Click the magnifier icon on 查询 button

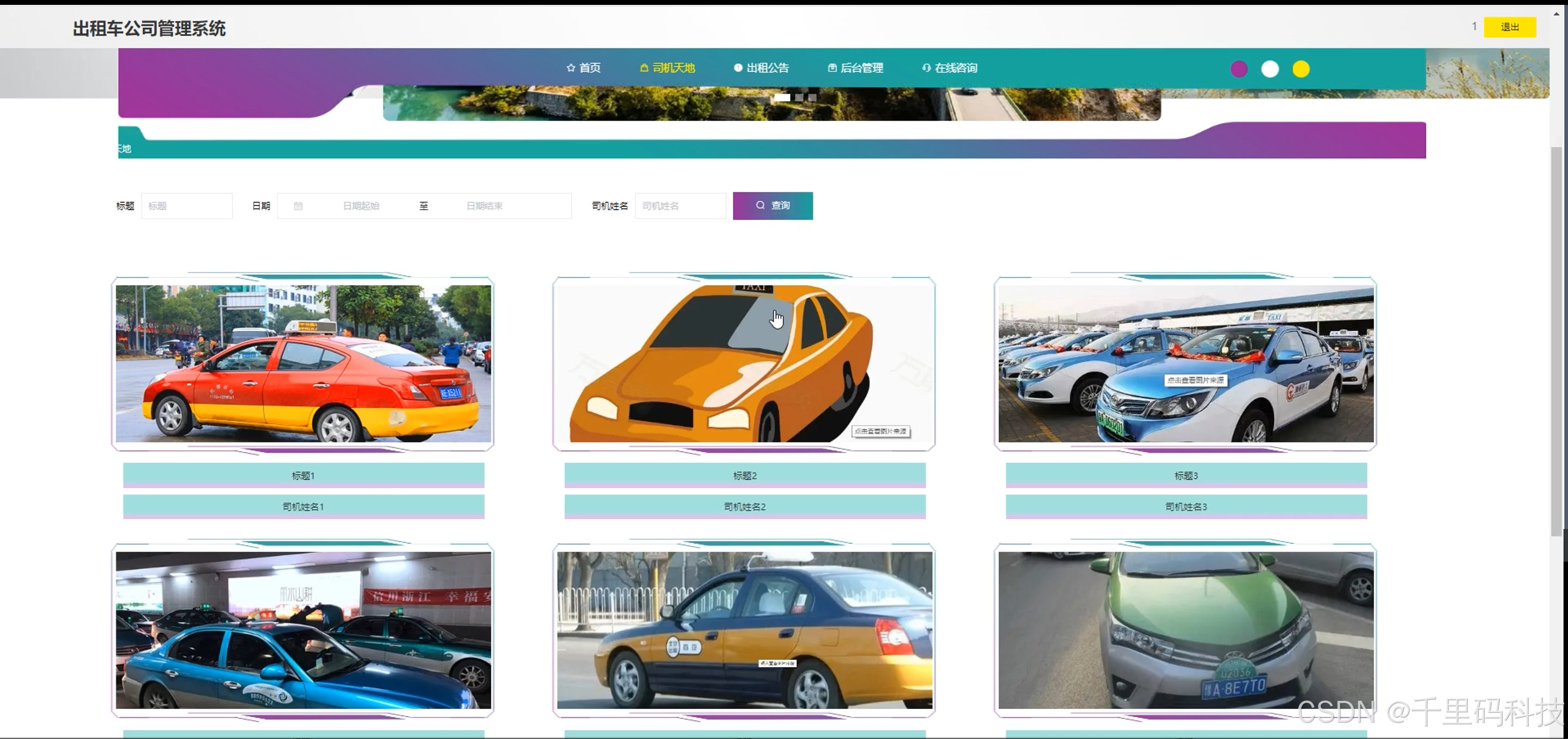[x=760, y=206]
